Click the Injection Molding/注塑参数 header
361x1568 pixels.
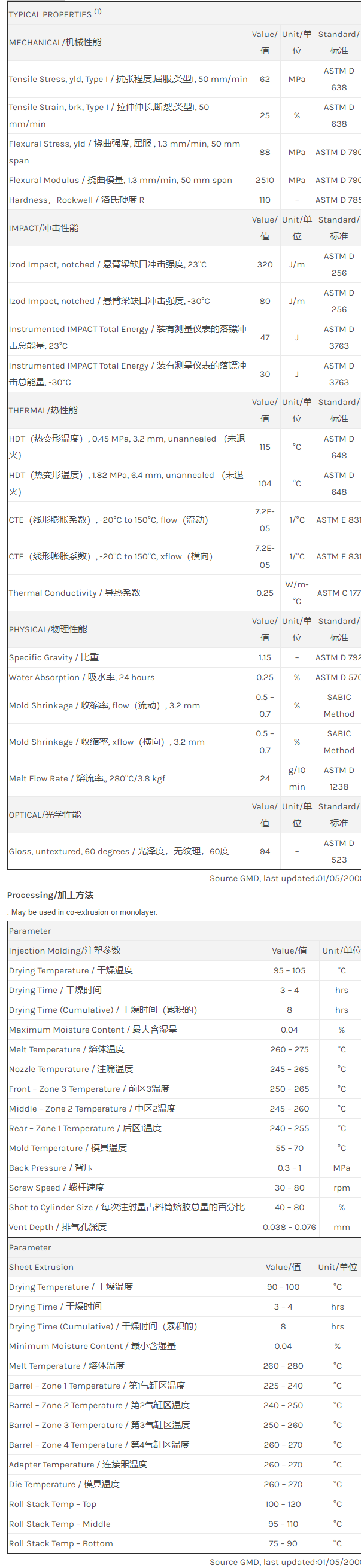click(65, 951)
